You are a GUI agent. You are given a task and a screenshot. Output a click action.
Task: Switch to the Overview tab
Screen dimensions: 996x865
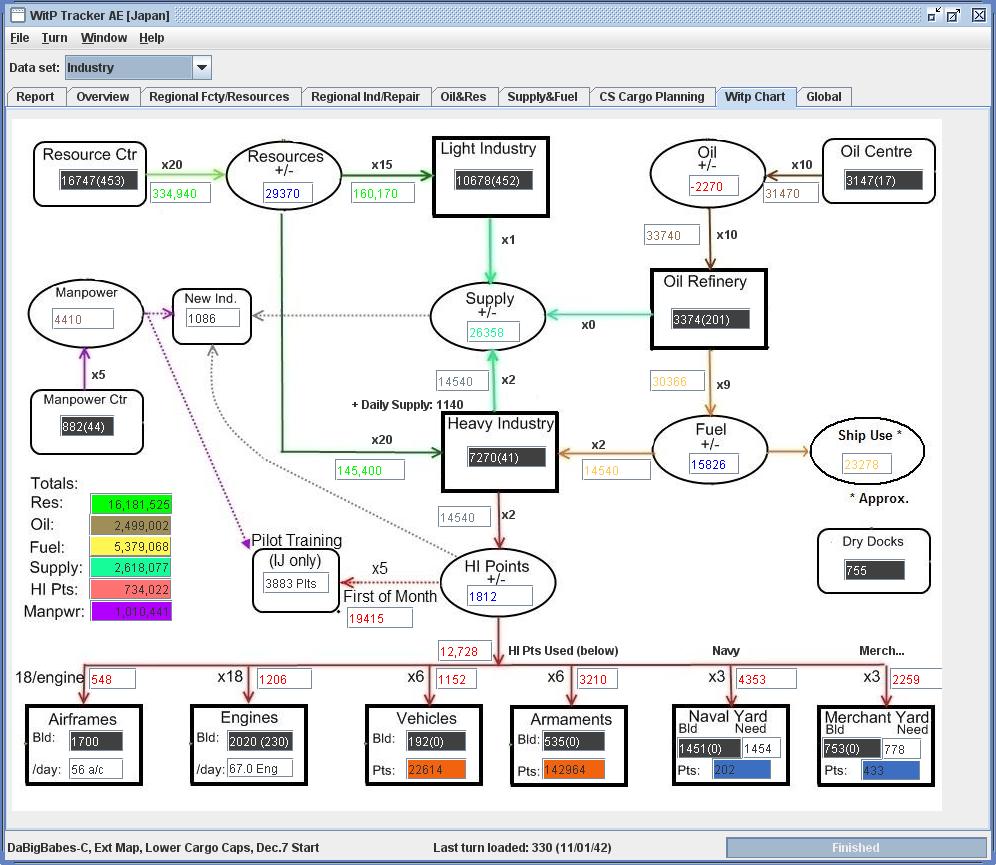pos(102,97)
